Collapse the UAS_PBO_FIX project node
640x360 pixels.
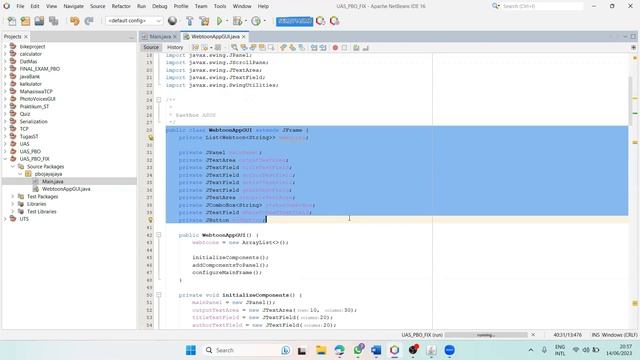tap(5, 159)
